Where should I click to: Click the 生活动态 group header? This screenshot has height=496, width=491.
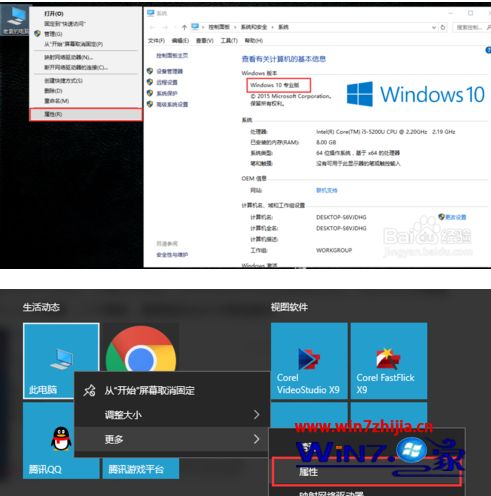pyautogui.click(x=41, y=307)
